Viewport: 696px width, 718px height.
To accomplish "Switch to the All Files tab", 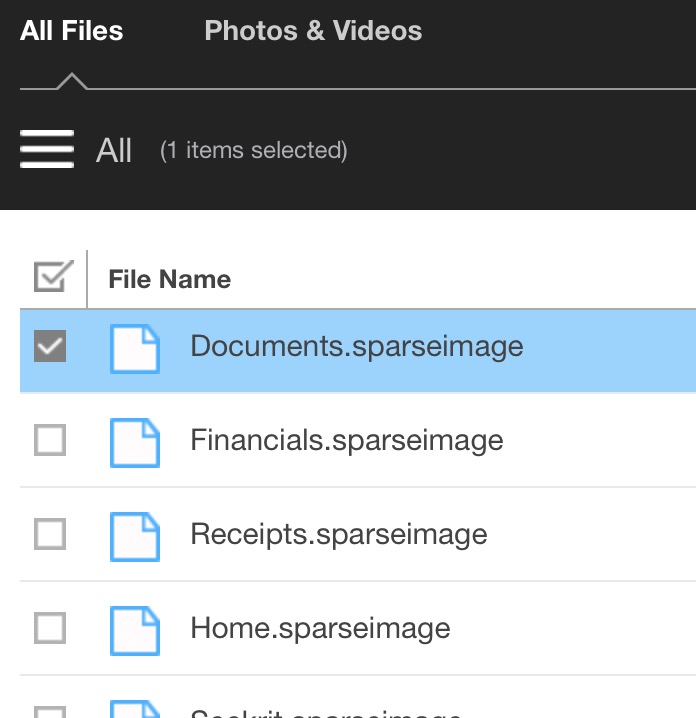I will pyautogui.click(x=71, y=31).
